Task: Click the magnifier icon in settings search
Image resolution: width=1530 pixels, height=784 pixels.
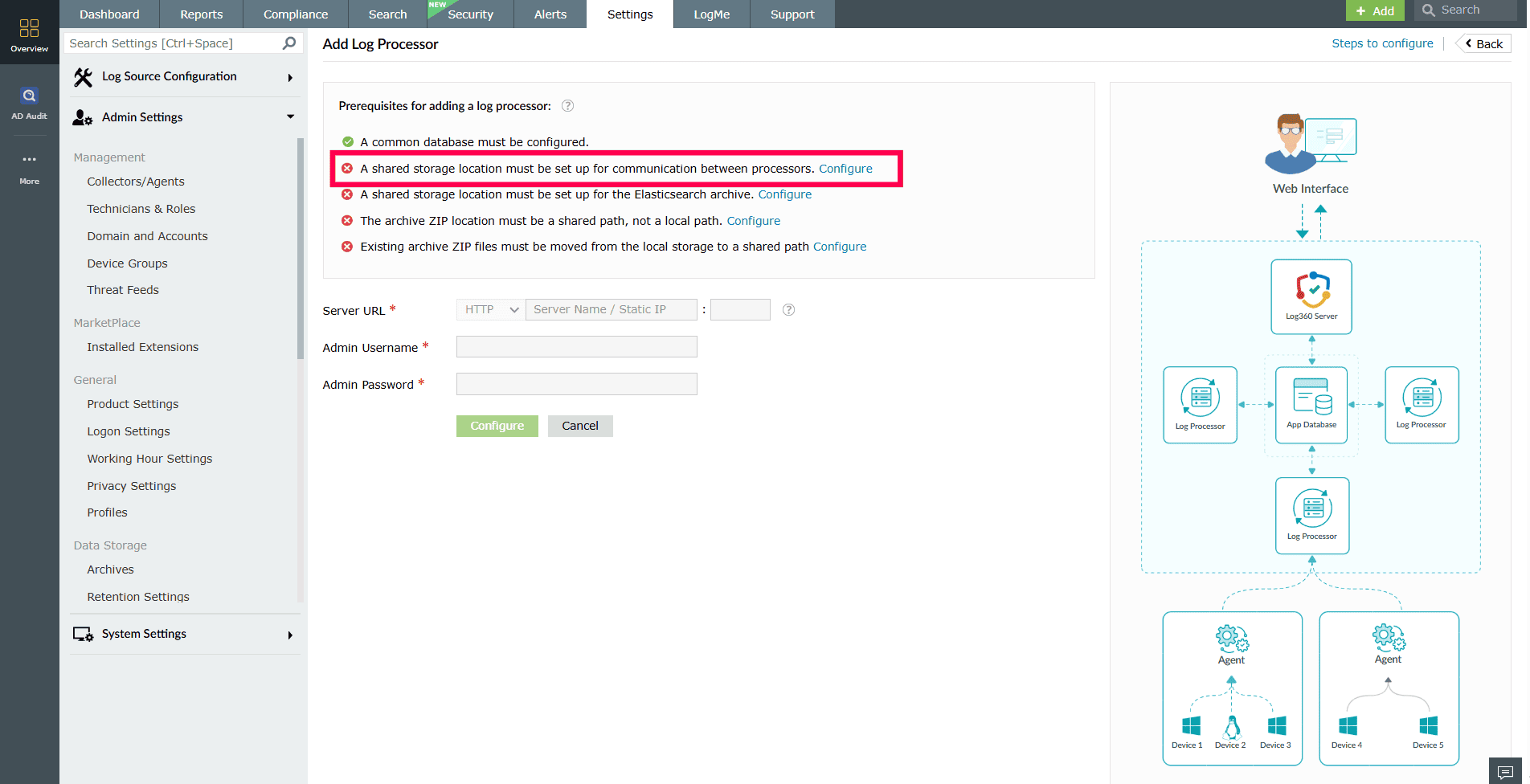Action: [x=289, y=43]
